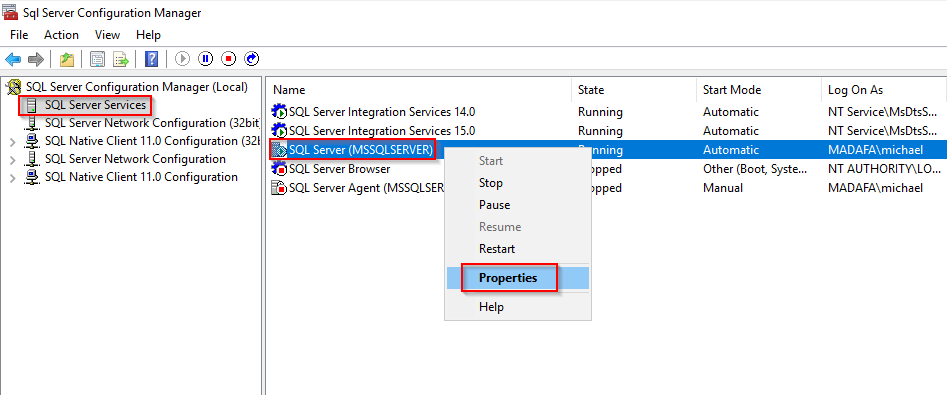Click the Export List toolbar icon
Screen dimensions: 947x395
[x=122, y=59]
